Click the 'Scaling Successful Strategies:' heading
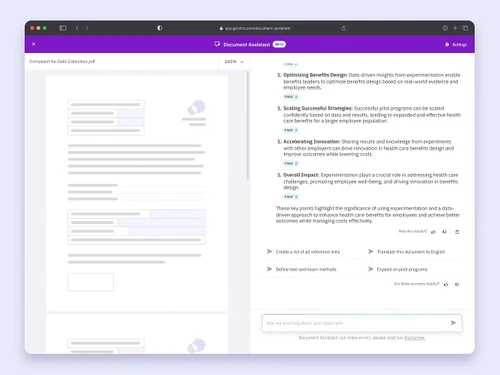The height and width of the screenshot is (375, 500). 318,108
